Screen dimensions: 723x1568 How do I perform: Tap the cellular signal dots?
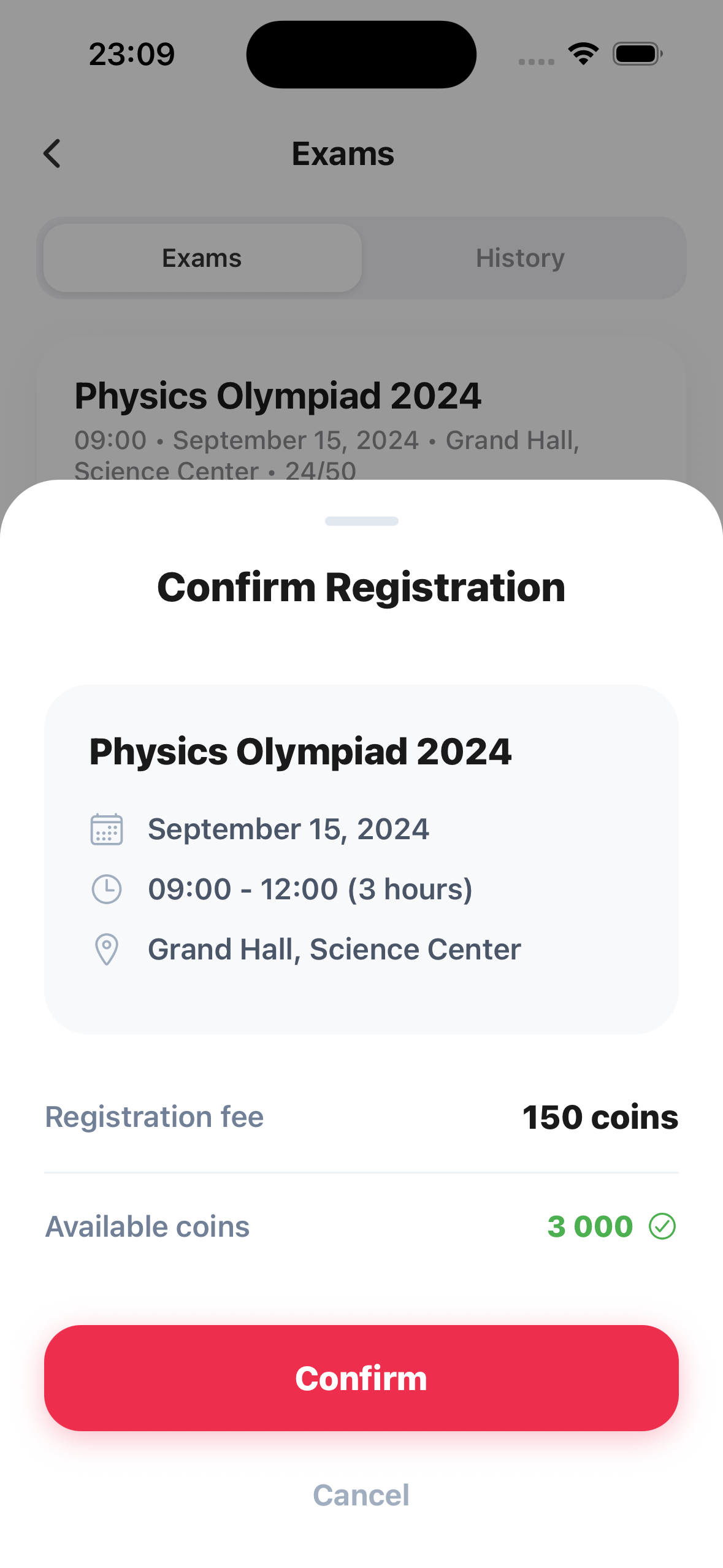point(536,61)
